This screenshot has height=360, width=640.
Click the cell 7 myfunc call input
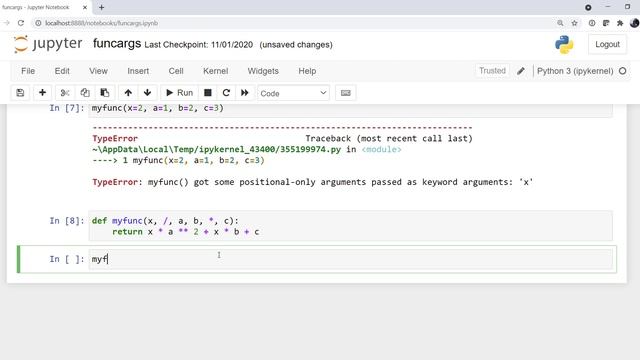pos(351,109)
